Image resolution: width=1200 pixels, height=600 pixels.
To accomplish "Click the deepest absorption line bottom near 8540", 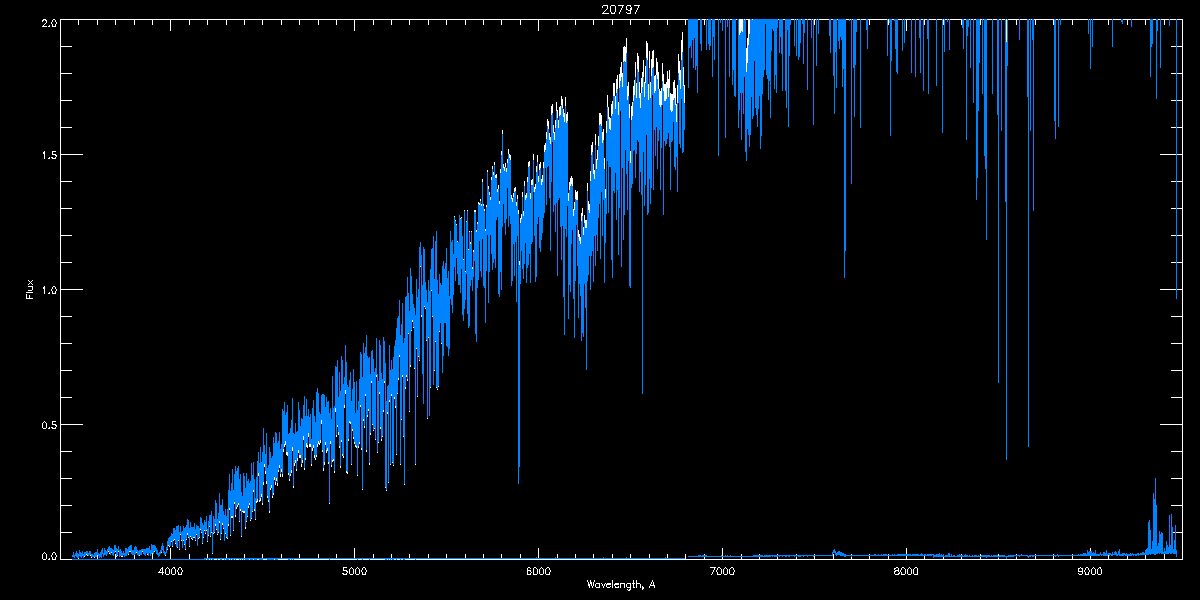I will click(x=1006, y=458).
